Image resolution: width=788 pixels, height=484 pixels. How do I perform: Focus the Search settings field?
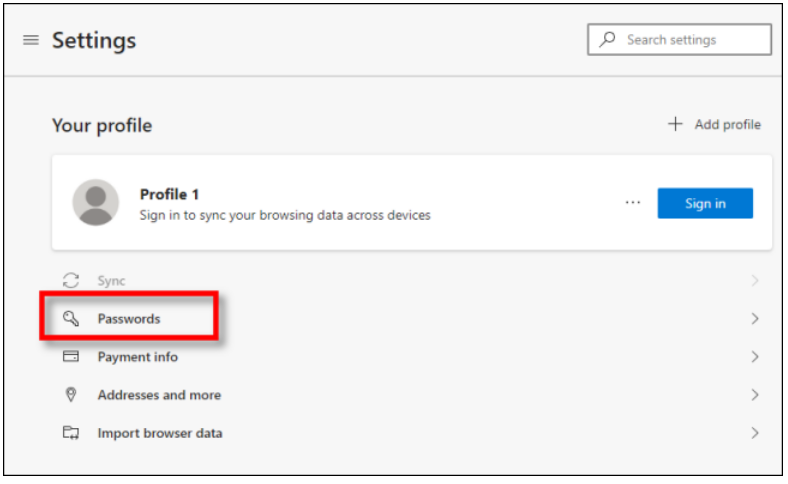(679, 39)
